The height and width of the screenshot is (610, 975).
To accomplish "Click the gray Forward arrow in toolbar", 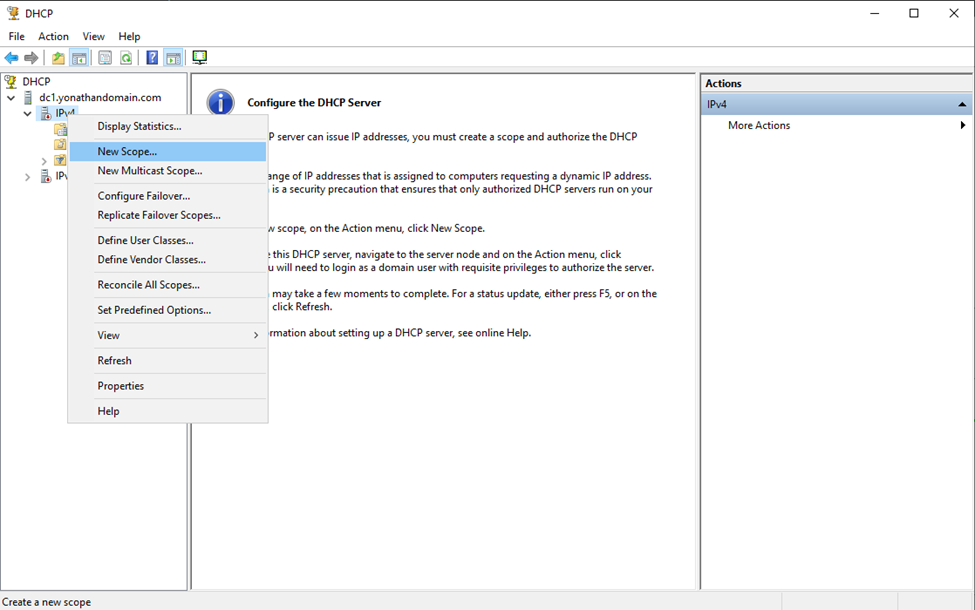I will click(x=31, y=58).
